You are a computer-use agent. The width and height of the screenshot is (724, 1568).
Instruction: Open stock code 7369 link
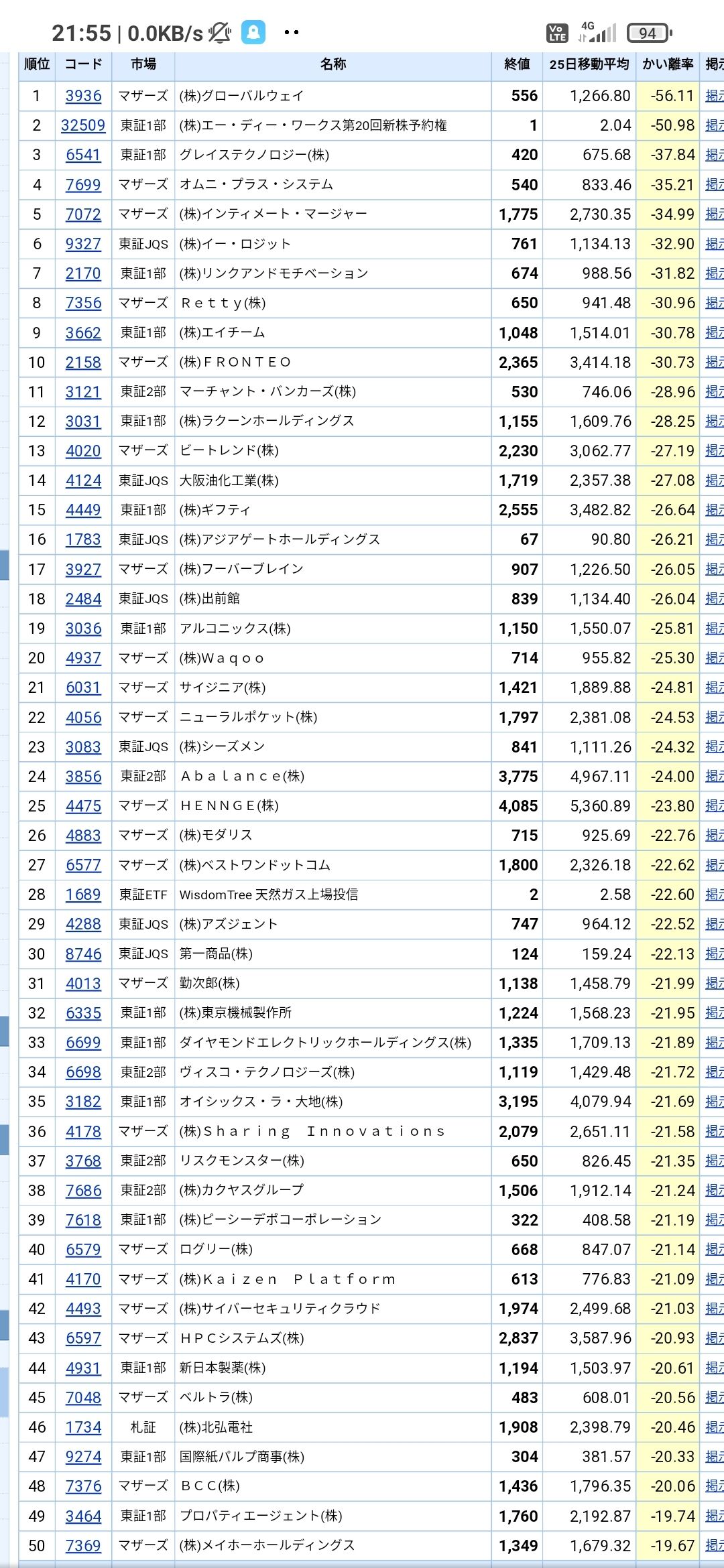(83, 1545)
